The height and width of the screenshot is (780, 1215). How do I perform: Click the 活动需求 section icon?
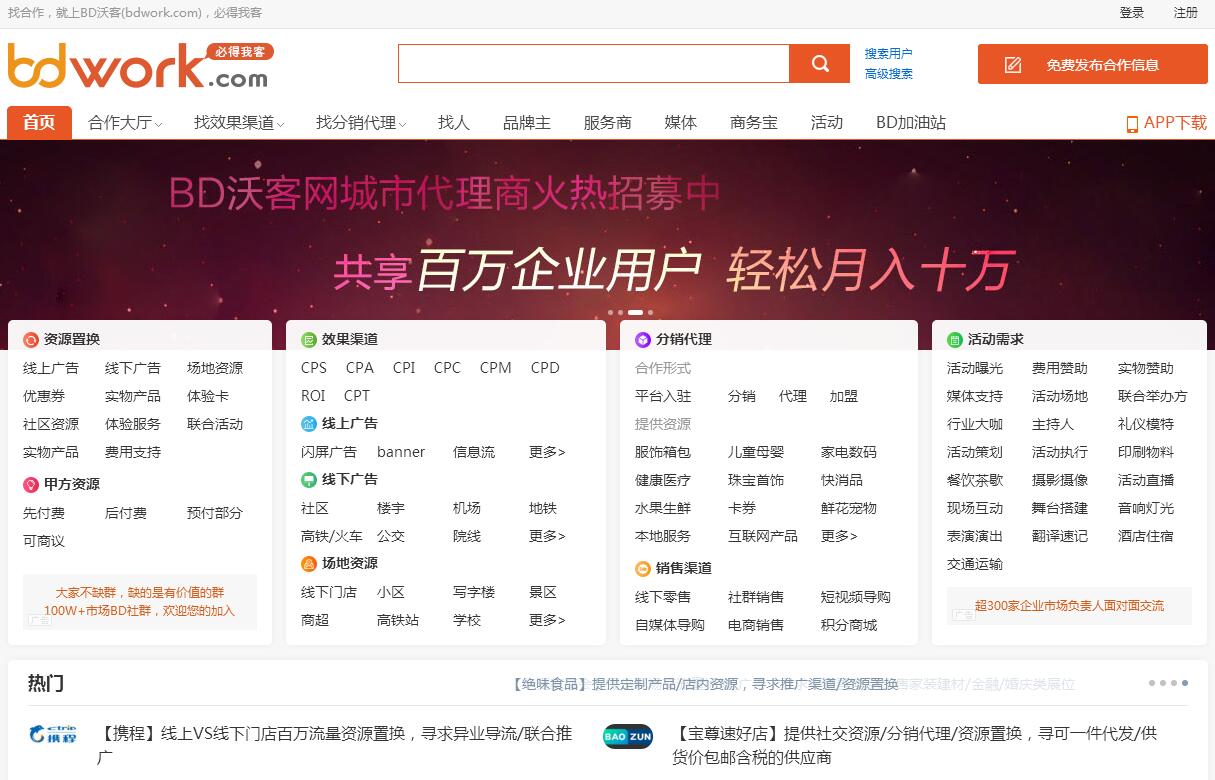point(955,340)
